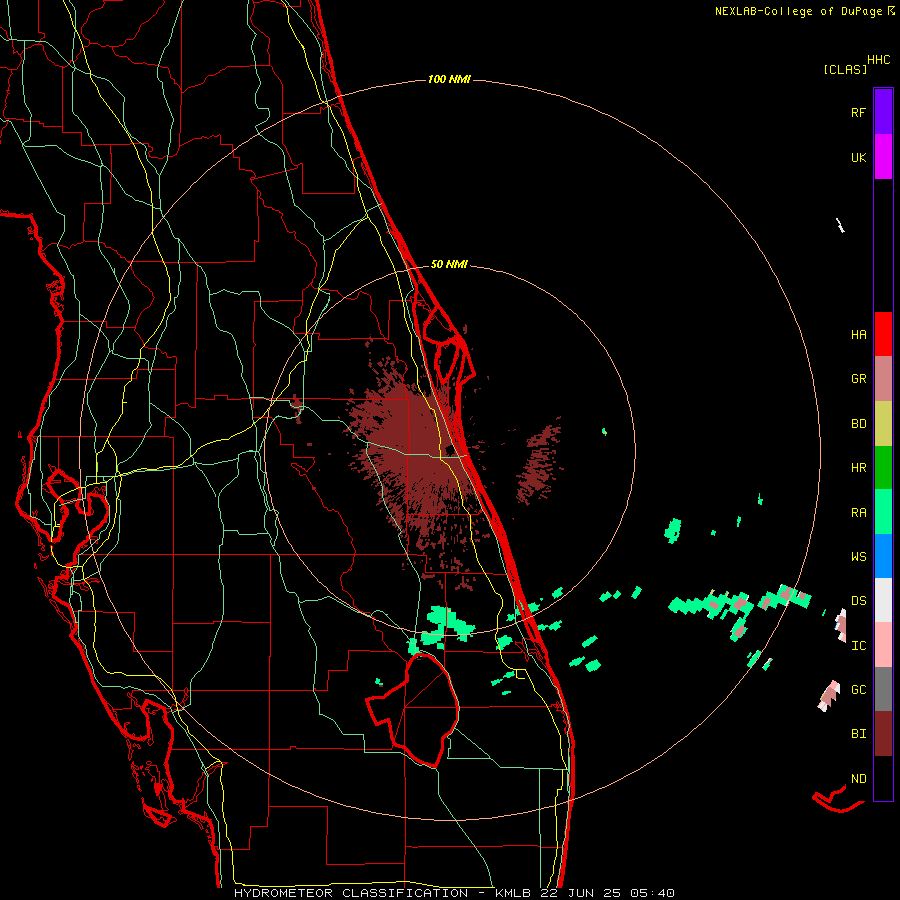Screen dimensions: 900x900
Task: Click the ND legend label
Action: coord(858,778)
